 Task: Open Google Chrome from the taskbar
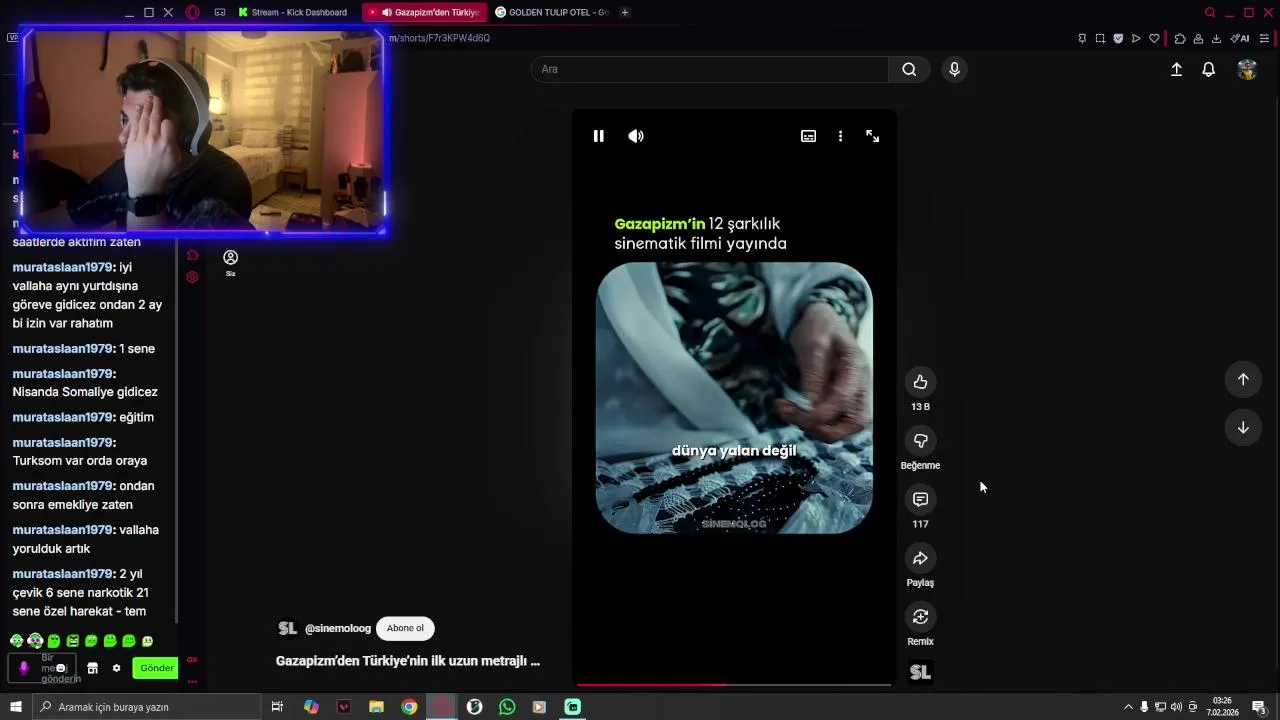[409, 707]
